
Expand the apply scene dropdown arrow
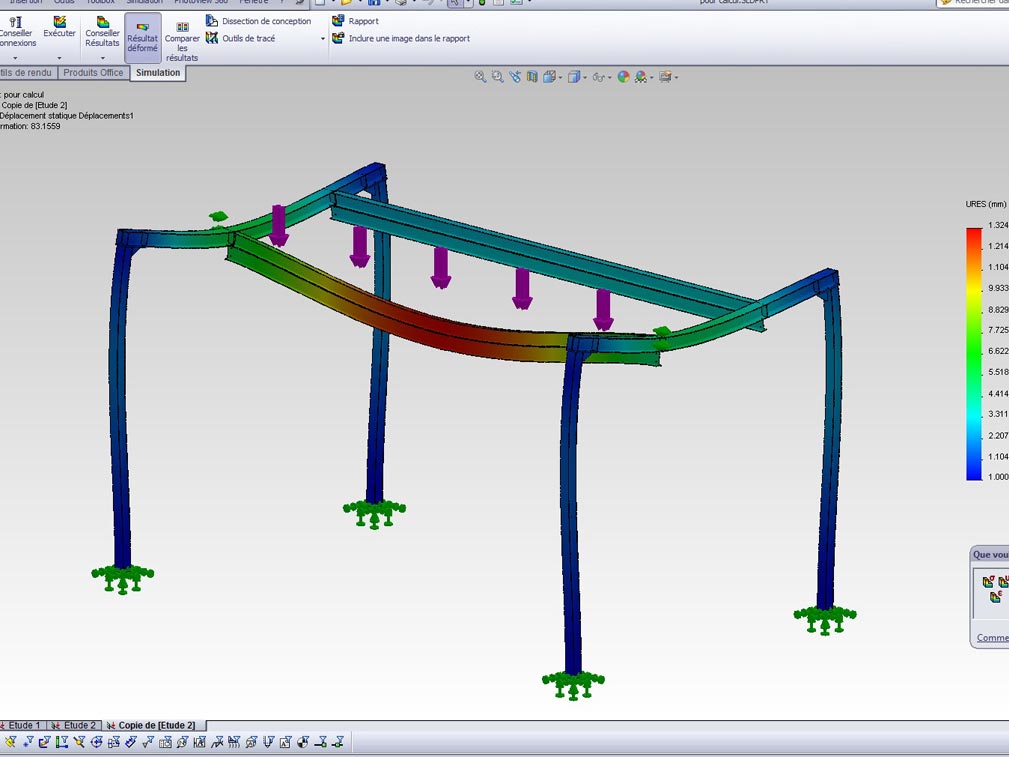pos(652,77)
